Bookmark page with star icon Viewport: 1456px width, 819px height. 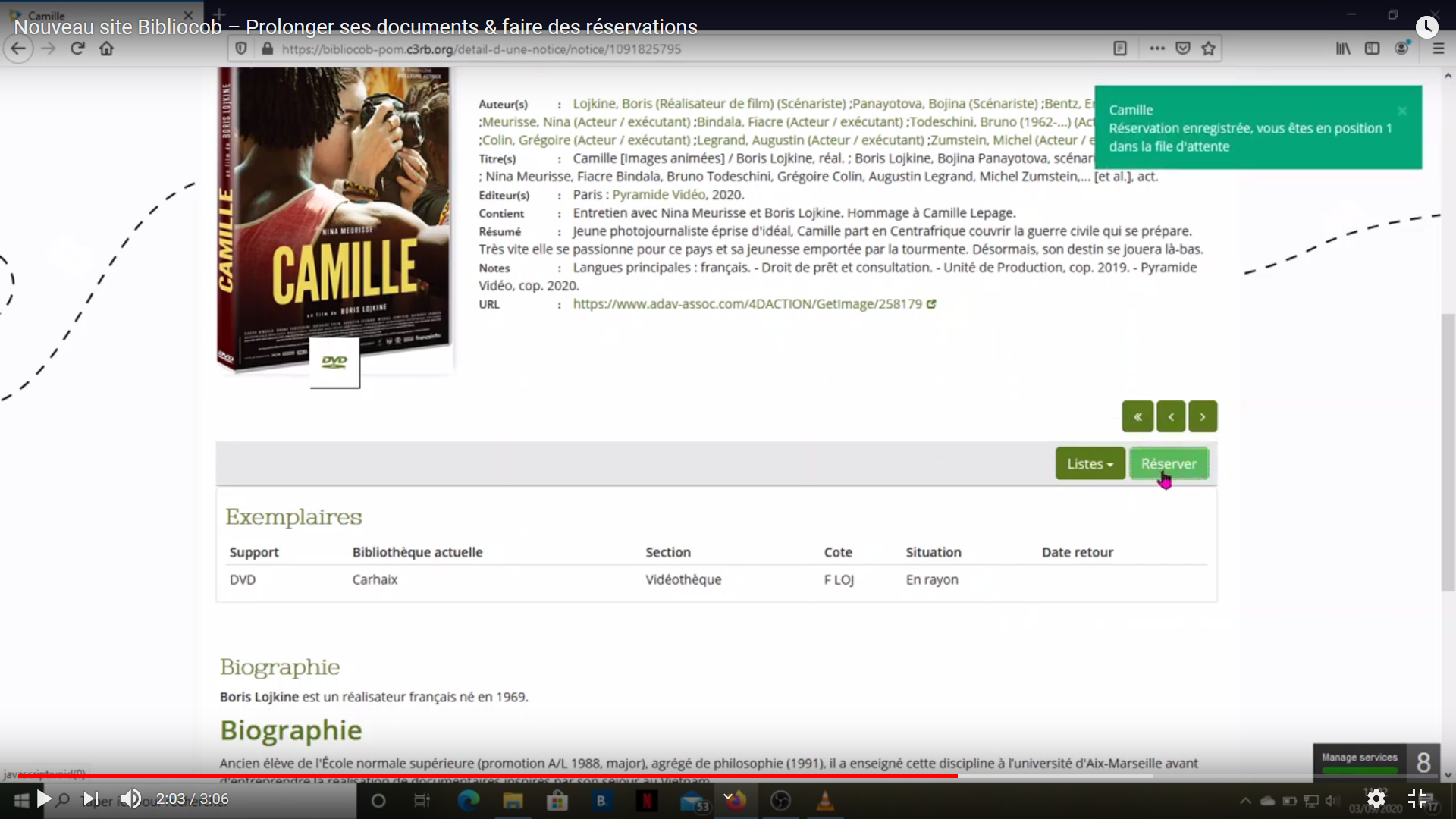point(1209,49)
